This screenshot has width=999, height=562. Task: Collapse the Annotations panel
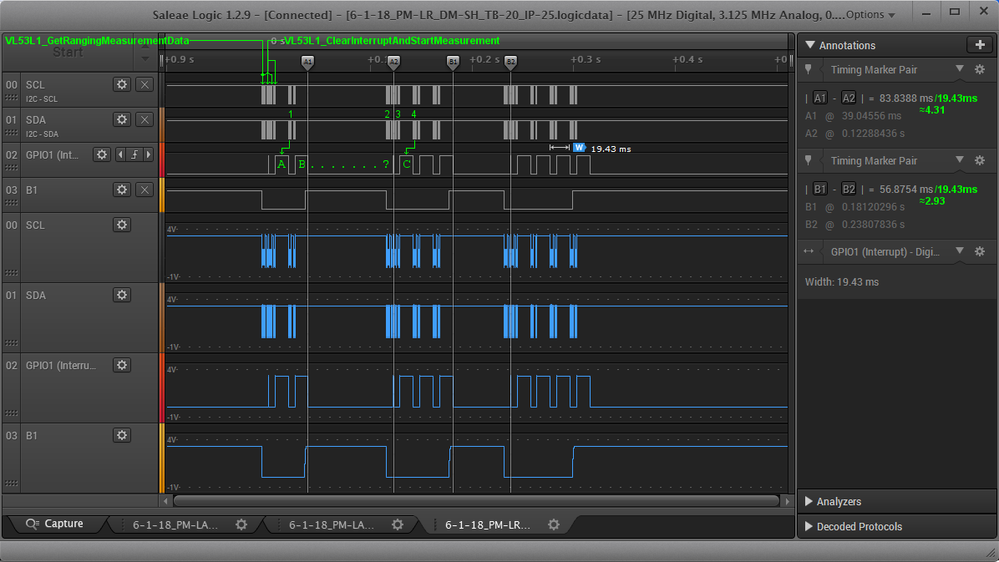[x=810, y=45]
